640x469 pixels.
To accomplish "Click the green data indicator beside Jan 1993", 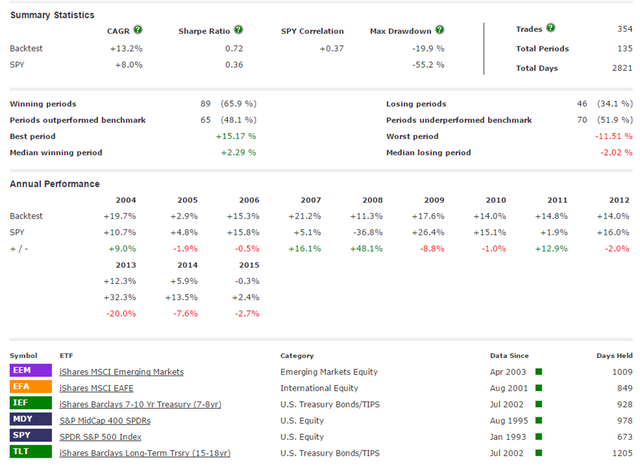I will (539, 437).
